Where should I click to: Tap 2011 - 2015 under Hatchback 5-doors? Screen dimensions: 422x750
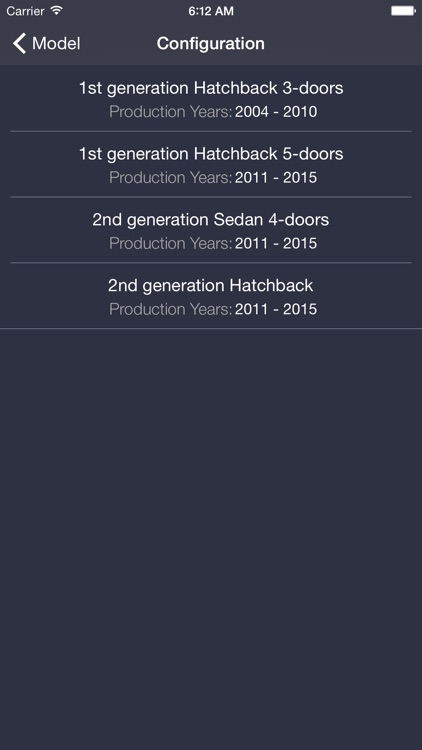coord(276,177)
